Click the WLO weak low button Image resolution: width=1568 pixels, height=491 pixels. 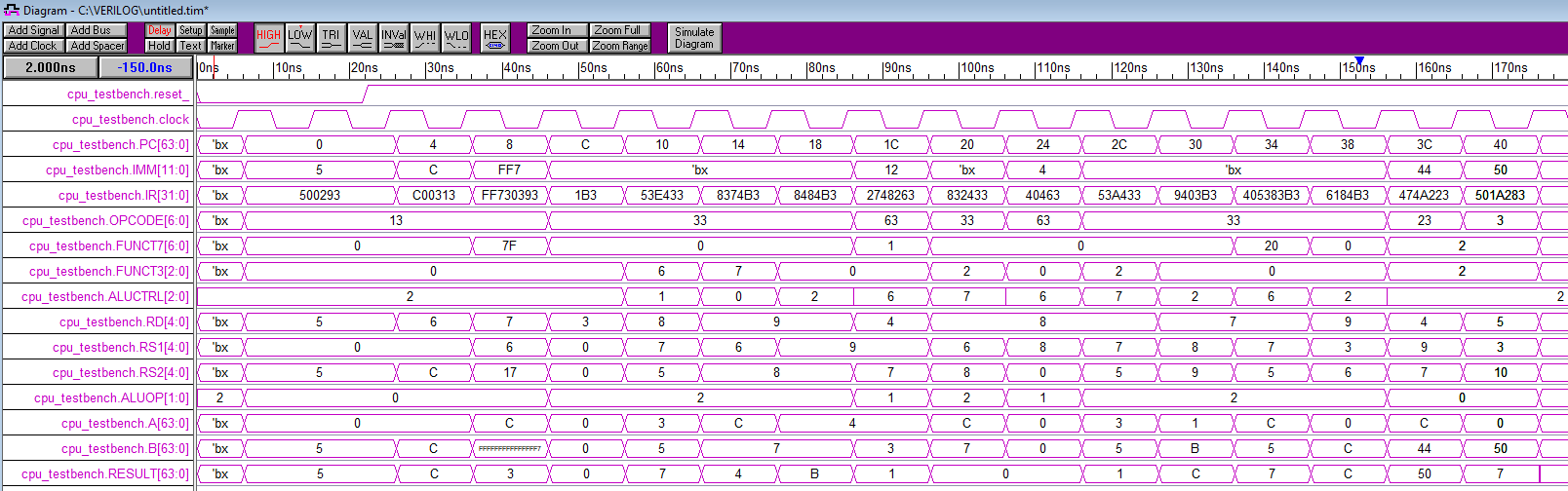tap(456, 38)
